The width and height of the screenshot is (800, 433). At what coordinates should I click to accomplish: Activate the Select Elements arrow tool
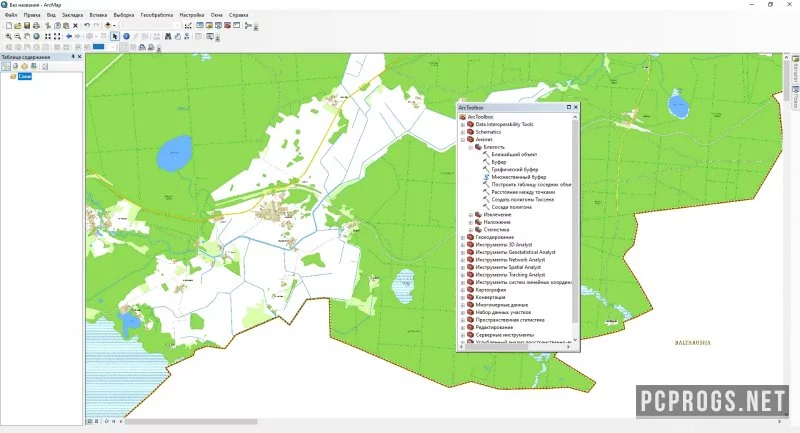[115, 36]
